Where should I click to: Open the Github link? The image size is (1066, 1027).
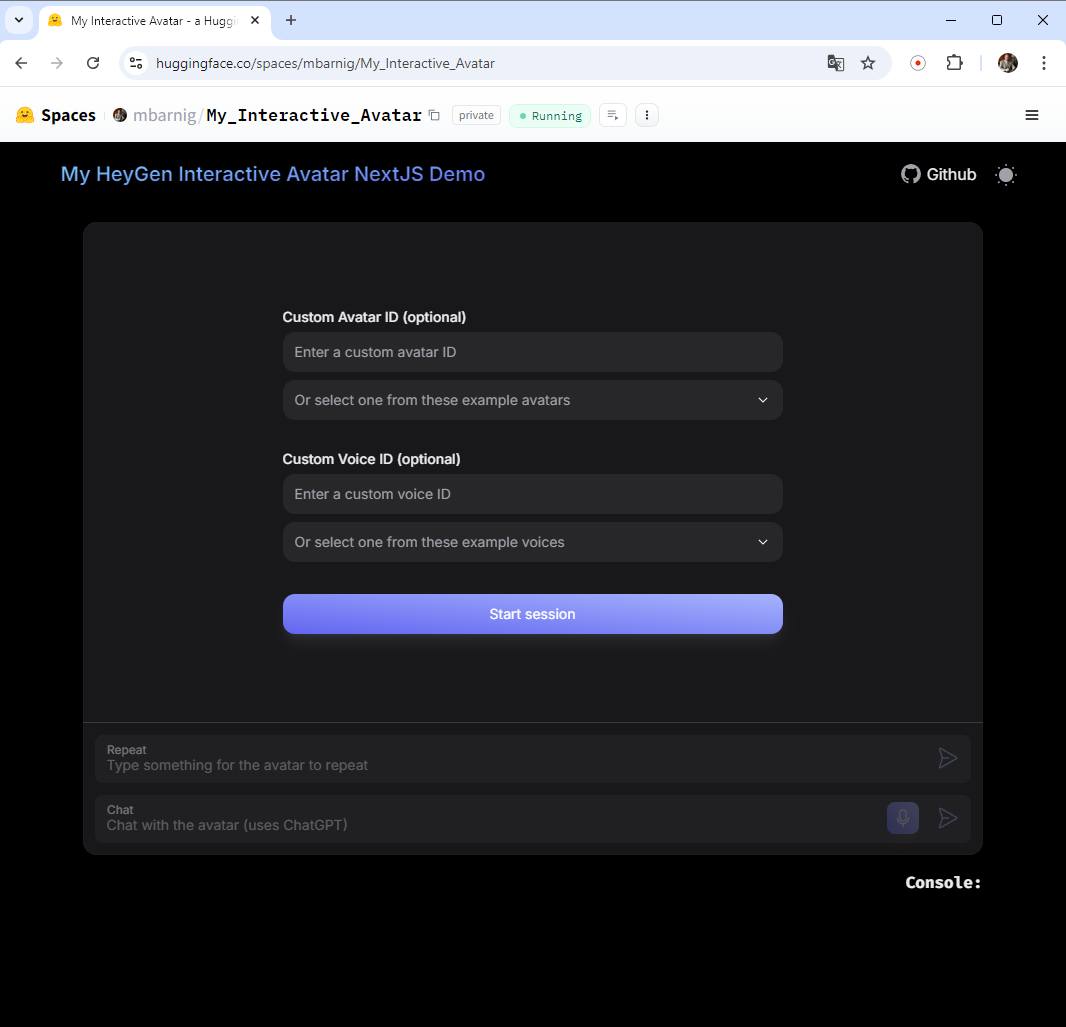point(939,175)
